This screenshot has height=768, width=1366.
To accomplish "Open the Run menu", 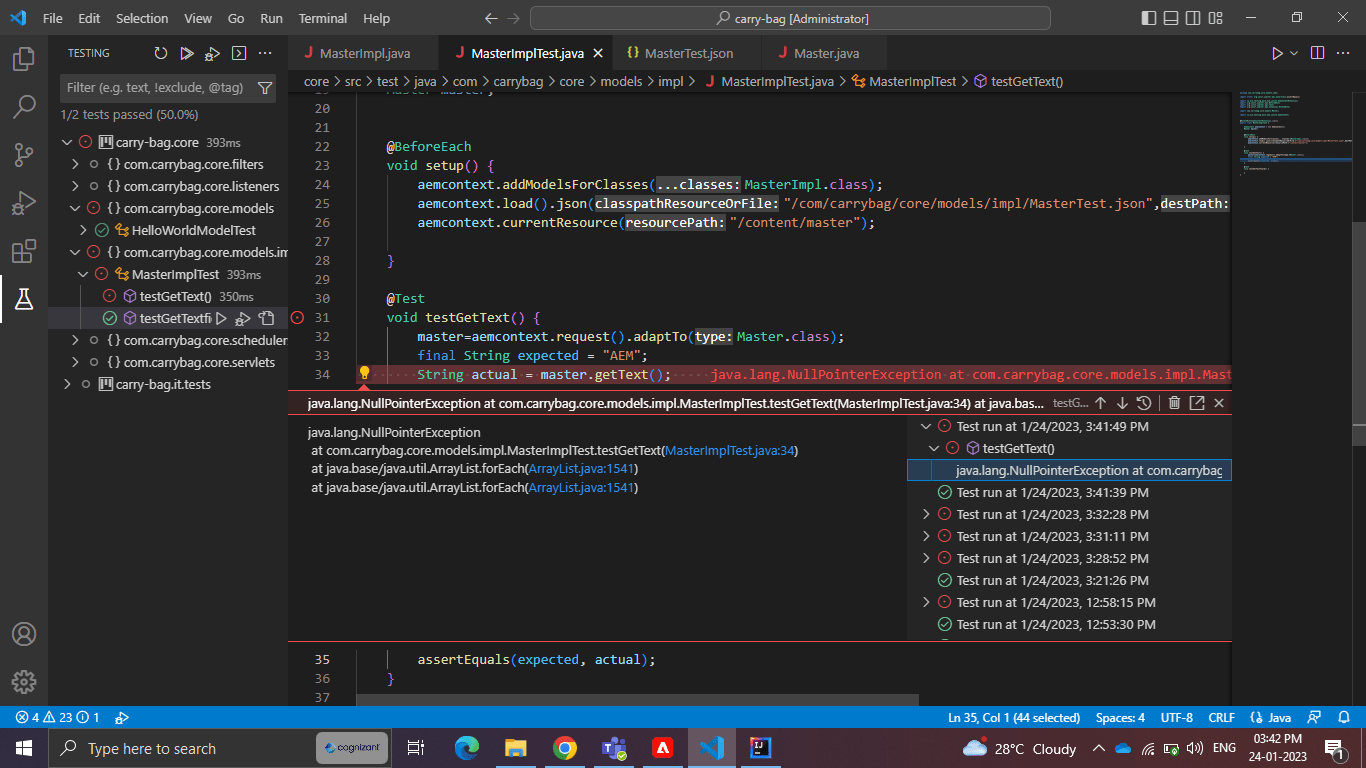I will pyautogui.click(x=270, y=18).
